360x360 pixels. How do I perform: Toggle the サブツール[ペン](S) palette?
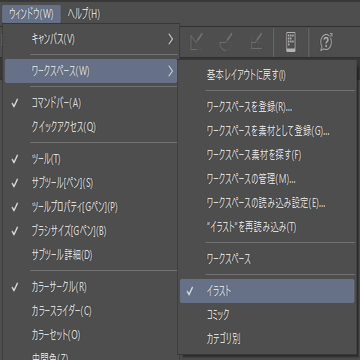click(91, 183)
